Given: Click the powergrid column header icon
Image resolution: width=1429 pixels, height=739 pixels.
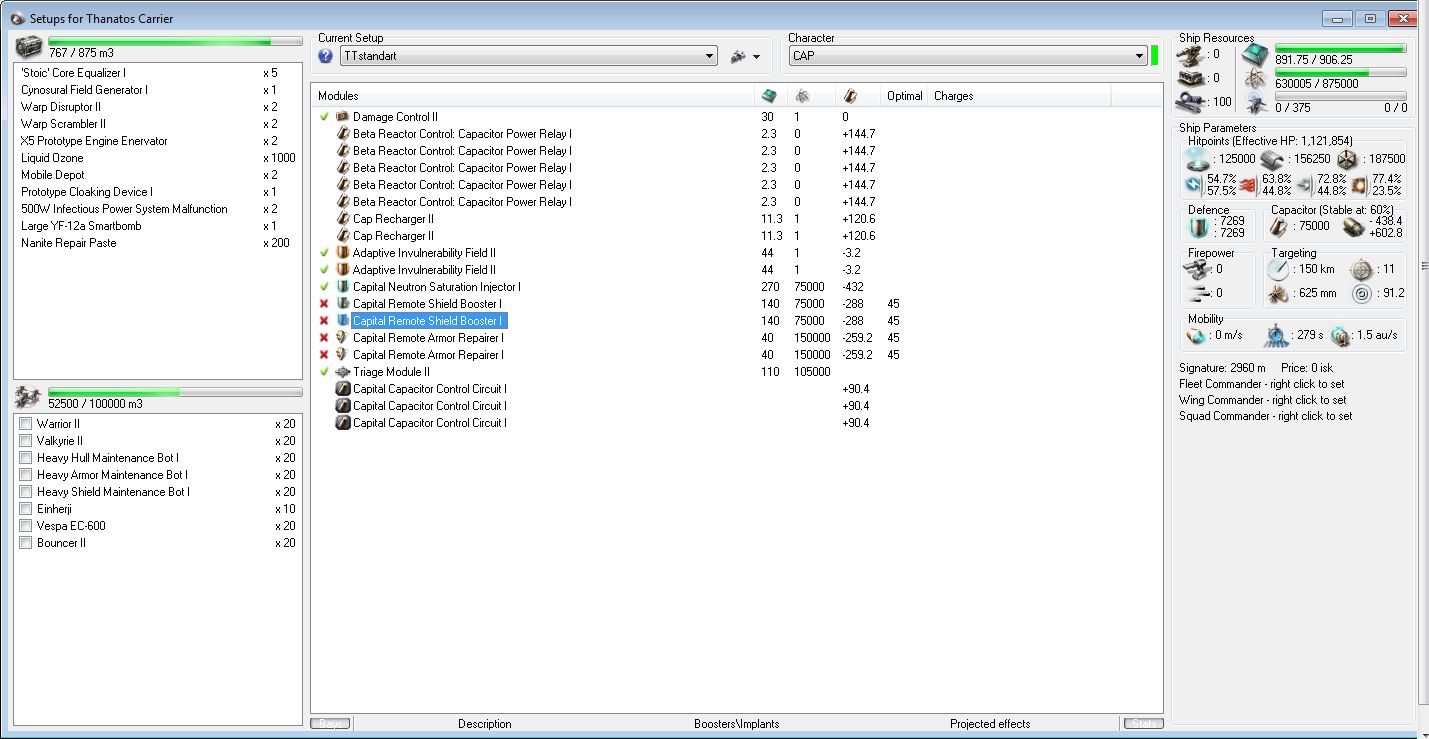Looking at the screenshot, I should coord(802,96).
